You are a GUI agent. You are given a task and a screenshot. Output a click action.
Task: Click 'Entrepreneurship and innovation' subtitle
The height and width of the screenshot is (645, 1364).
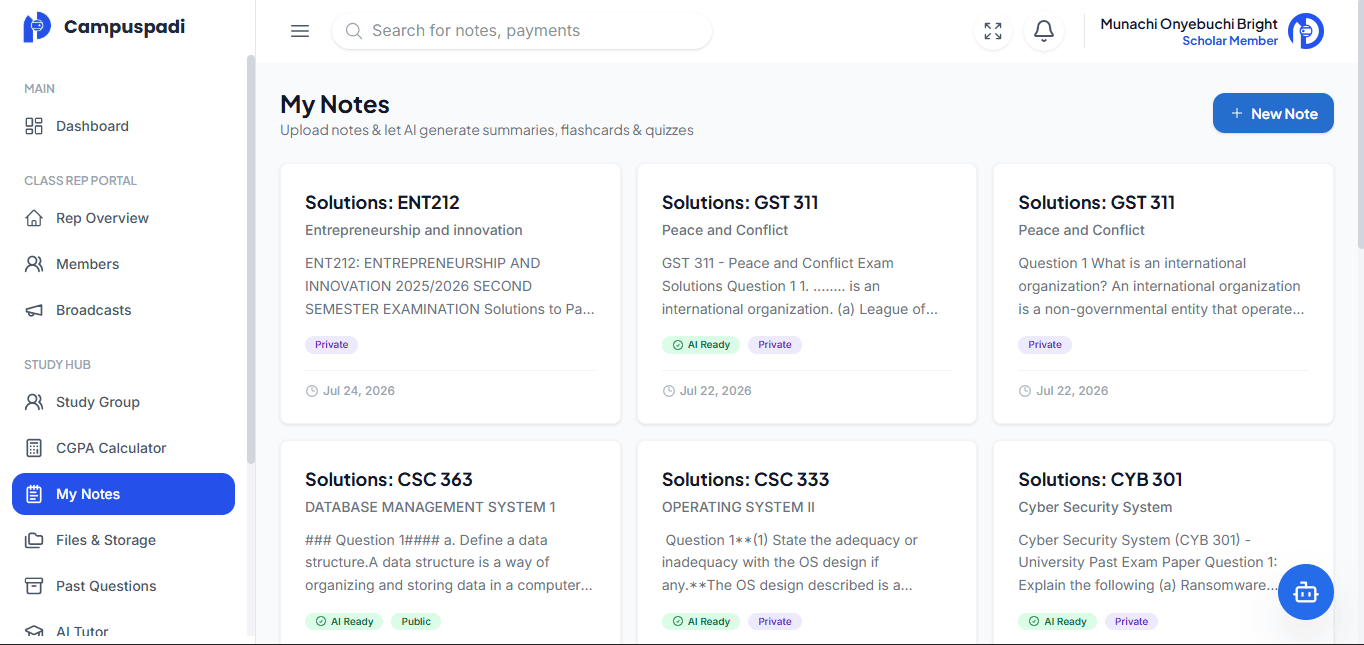(414, 230)
